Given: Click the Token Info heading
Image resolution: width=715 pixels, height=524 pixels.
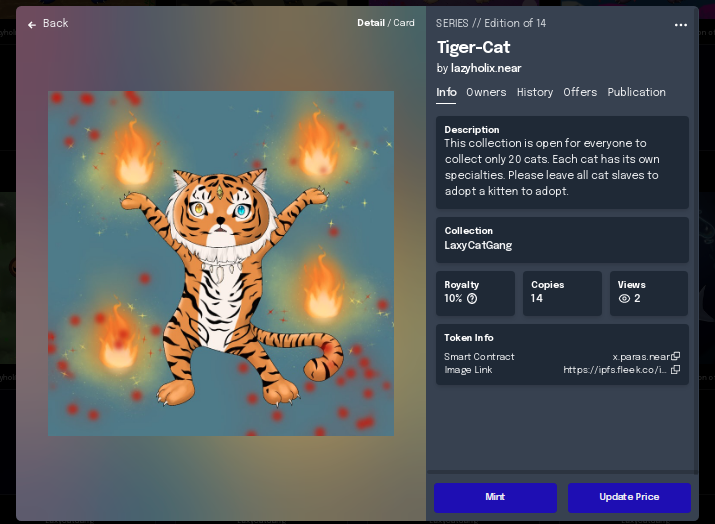Looking at the screenshot, I should tap(469, 338).
